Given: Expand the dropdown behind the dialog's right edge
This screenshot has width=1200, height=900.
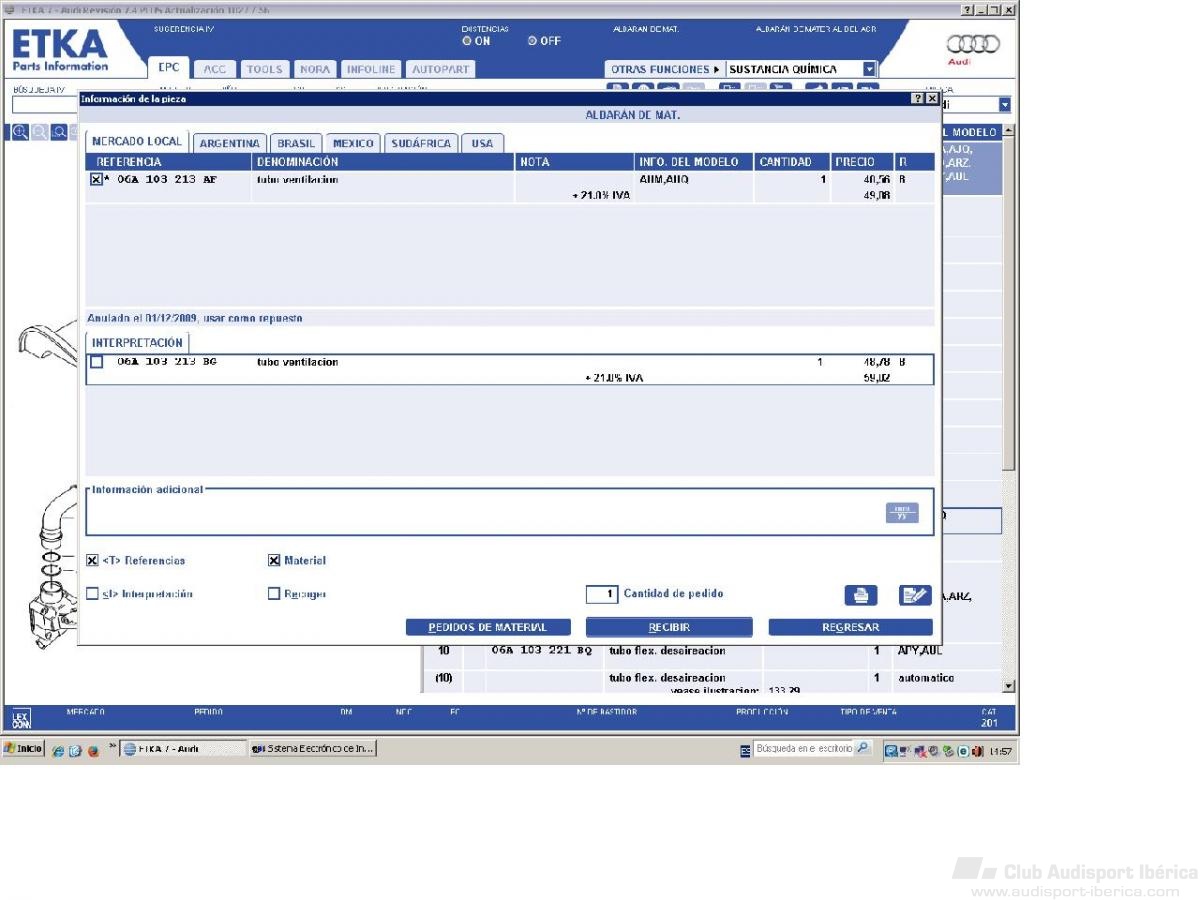Looking at the screenshot, I should (x=1005, y=105).
